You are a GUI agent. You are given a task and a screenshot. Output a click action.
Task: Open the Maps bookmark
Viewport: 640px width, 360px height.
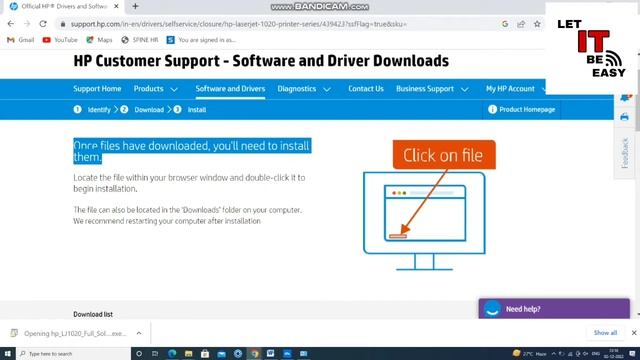[99, 40]
